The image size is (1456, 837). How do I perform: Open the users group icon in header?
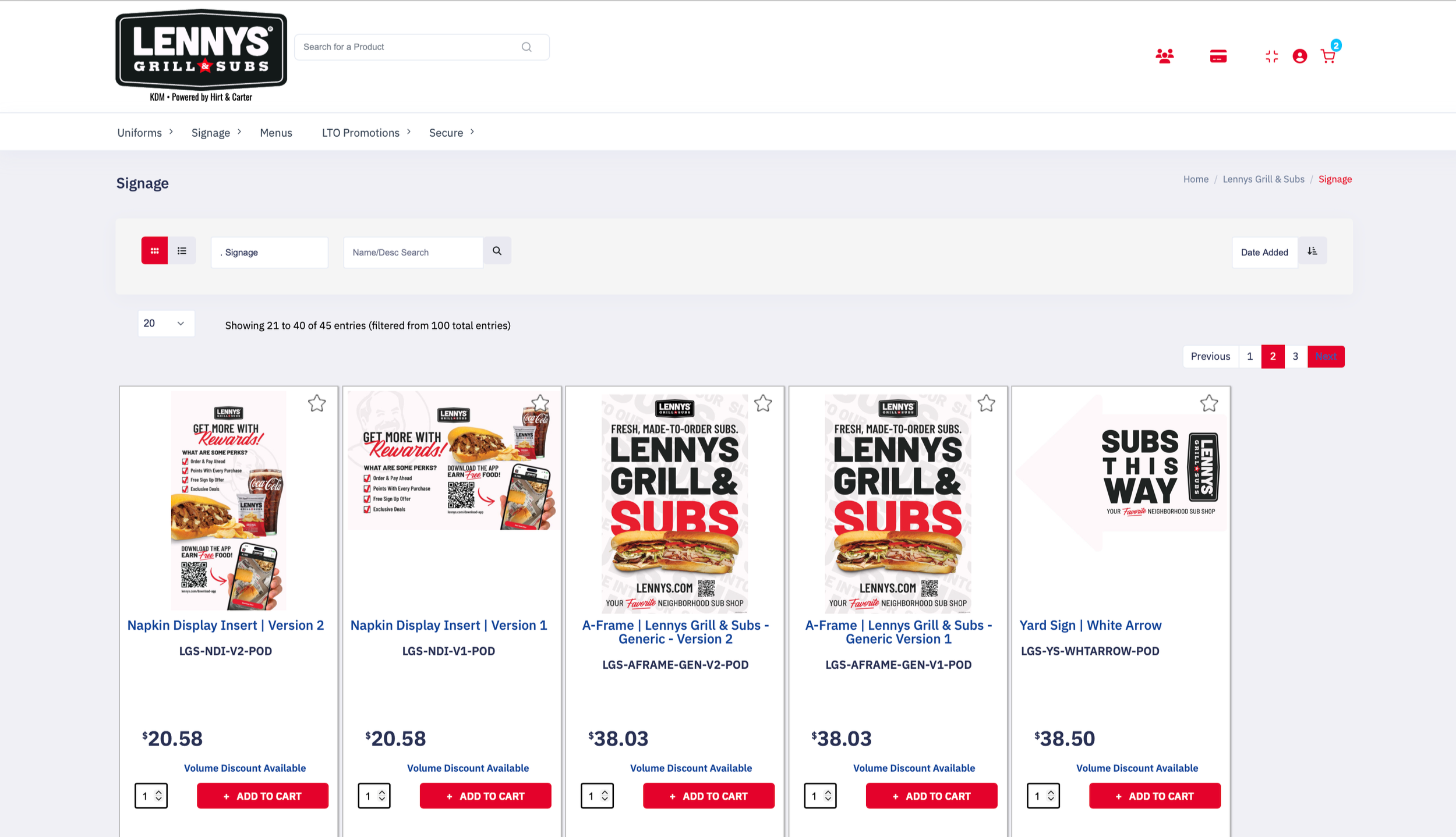click(1164, 56)
